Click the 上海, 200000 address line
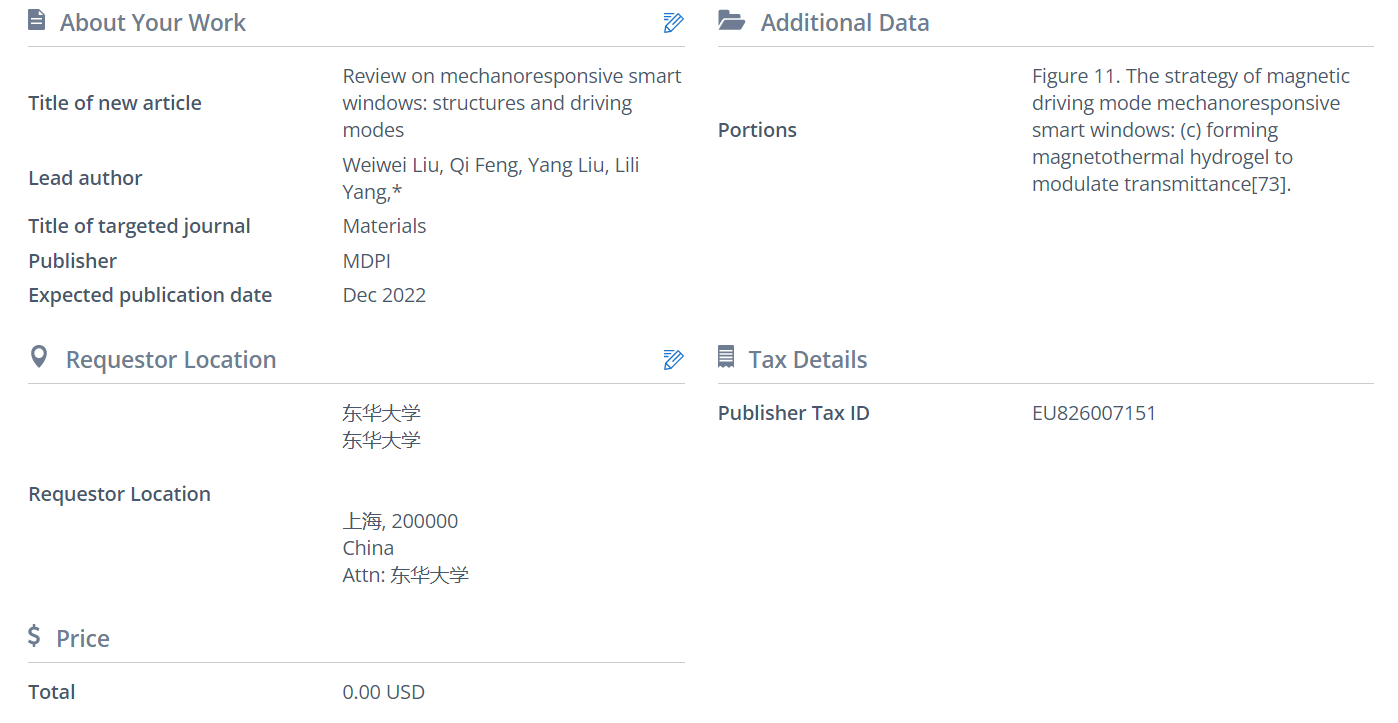 tap(400, 521)
